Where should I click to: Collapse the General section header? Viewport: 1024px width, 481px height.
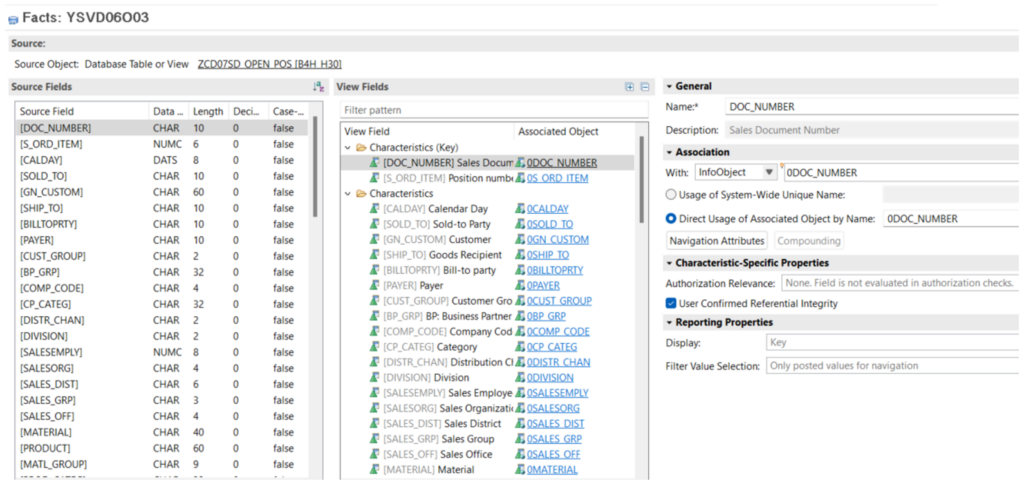669,87
